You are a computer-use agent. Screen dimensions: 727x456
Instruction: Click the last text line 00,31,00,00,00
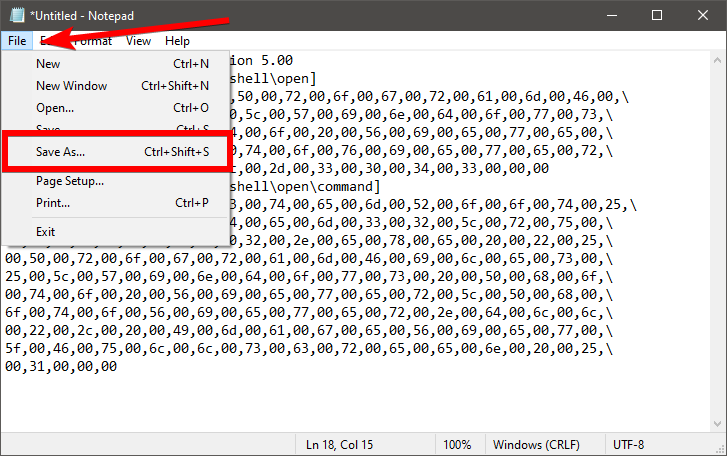pos(61,367)
